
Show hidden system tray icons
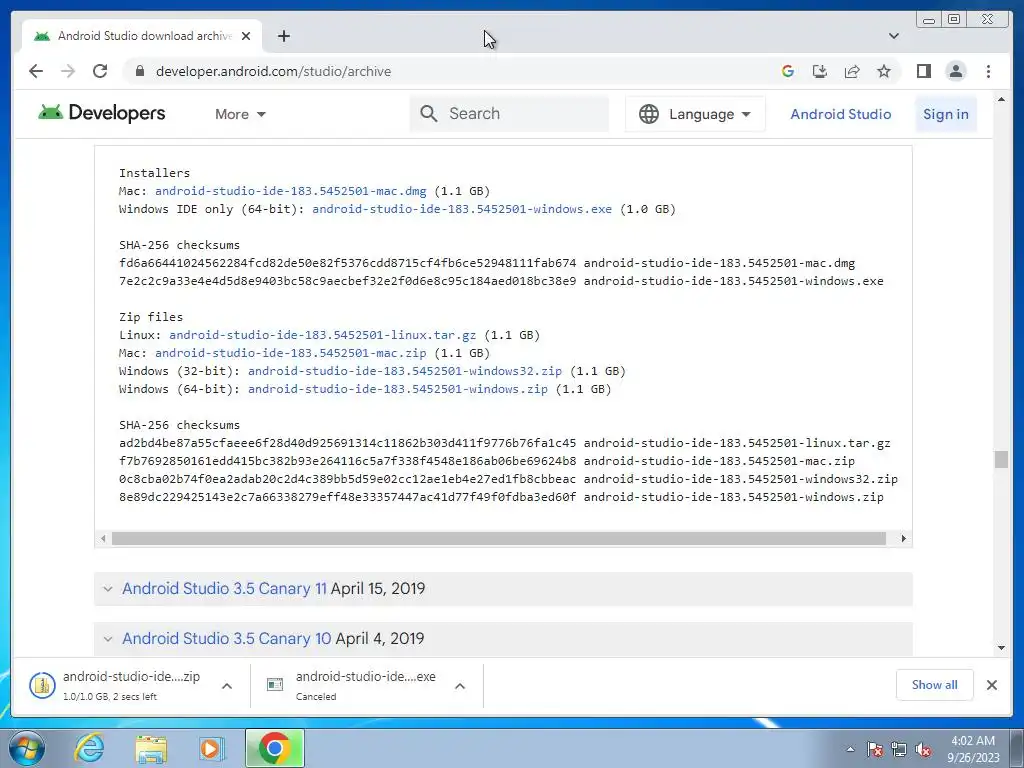click(850, 749)
